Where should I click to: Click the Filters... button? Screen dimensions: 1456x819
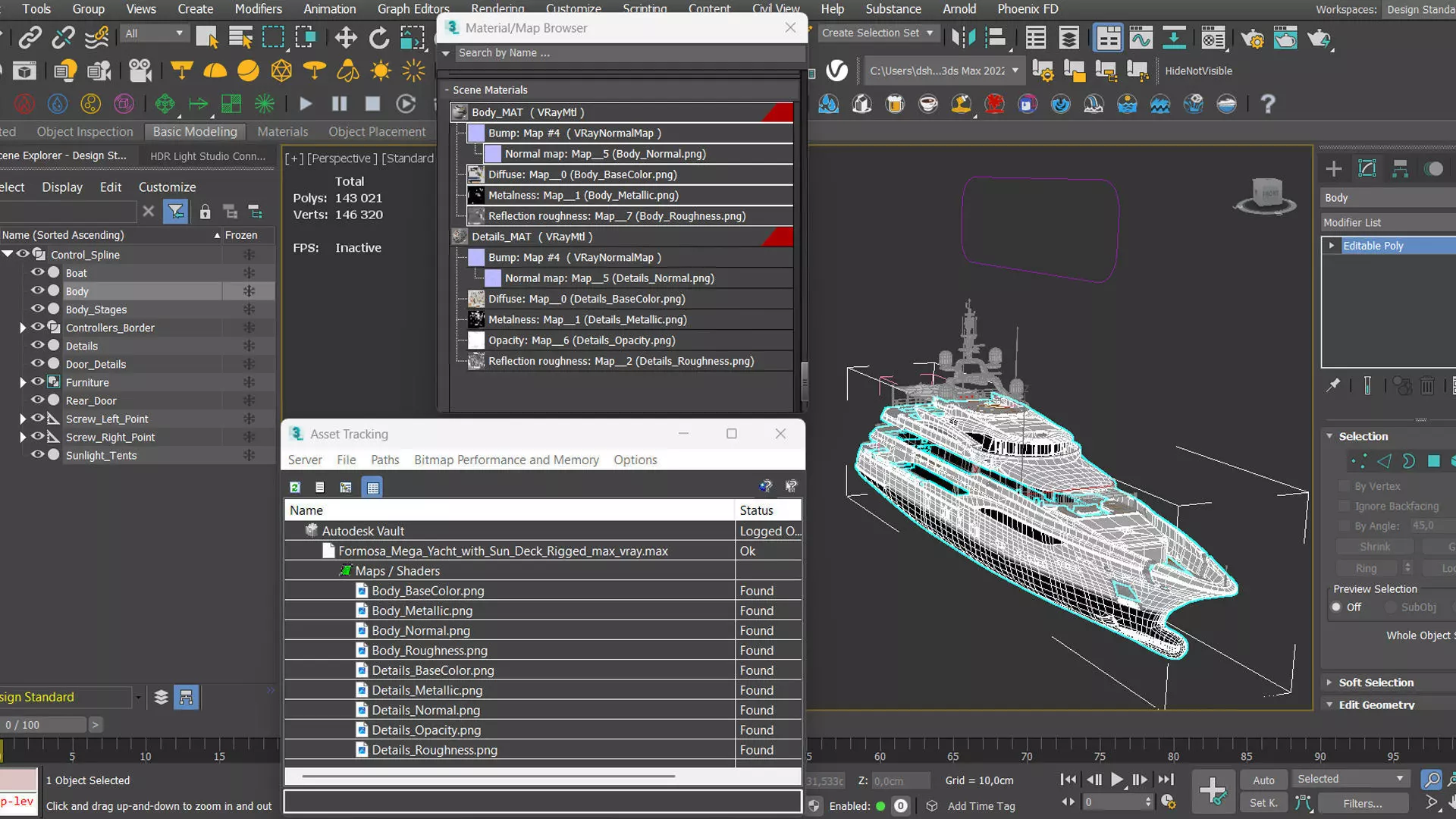pyautogui.click(x=1362, y=803)
